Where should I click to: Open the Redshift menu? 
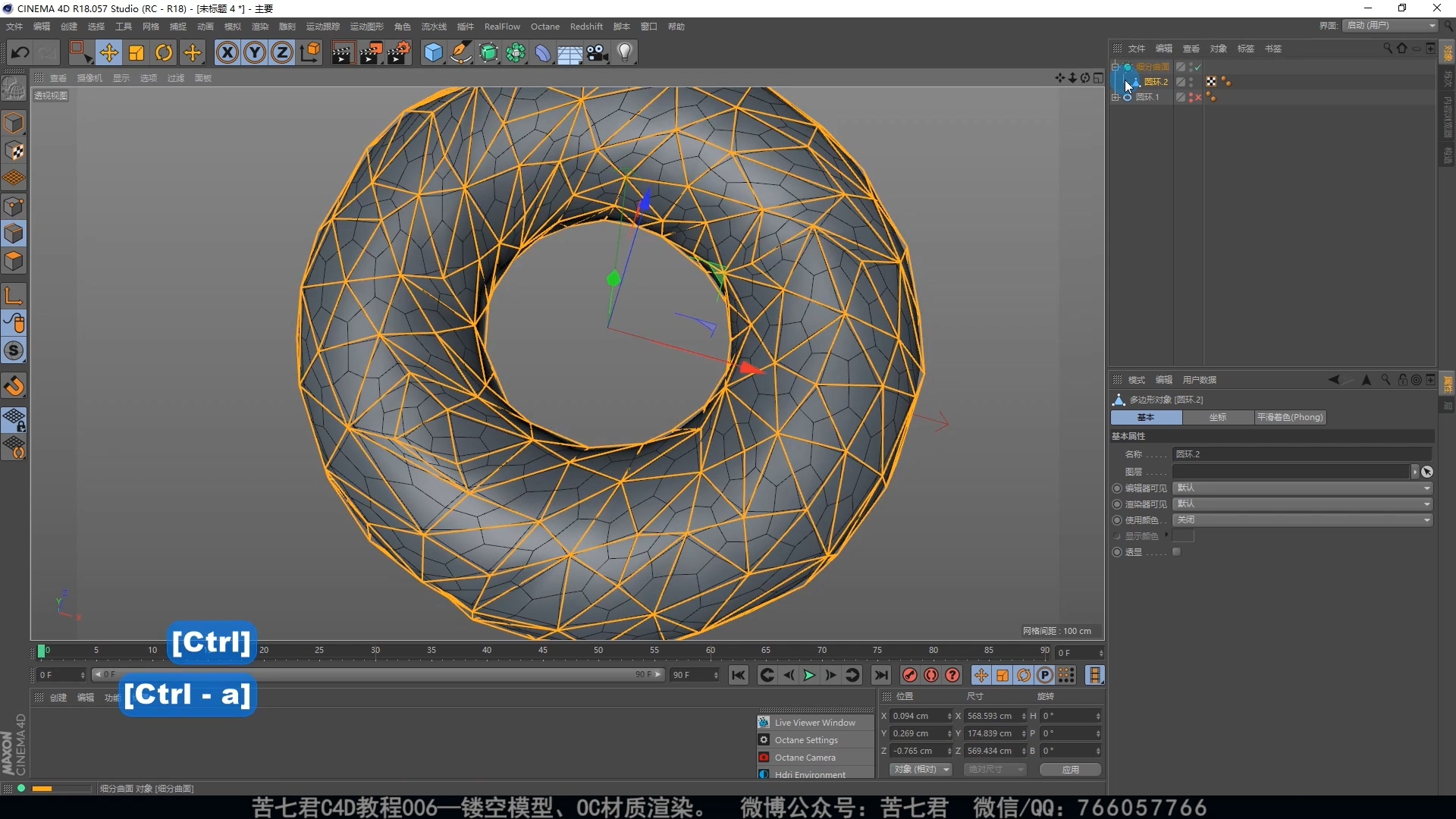pos(586,27)
